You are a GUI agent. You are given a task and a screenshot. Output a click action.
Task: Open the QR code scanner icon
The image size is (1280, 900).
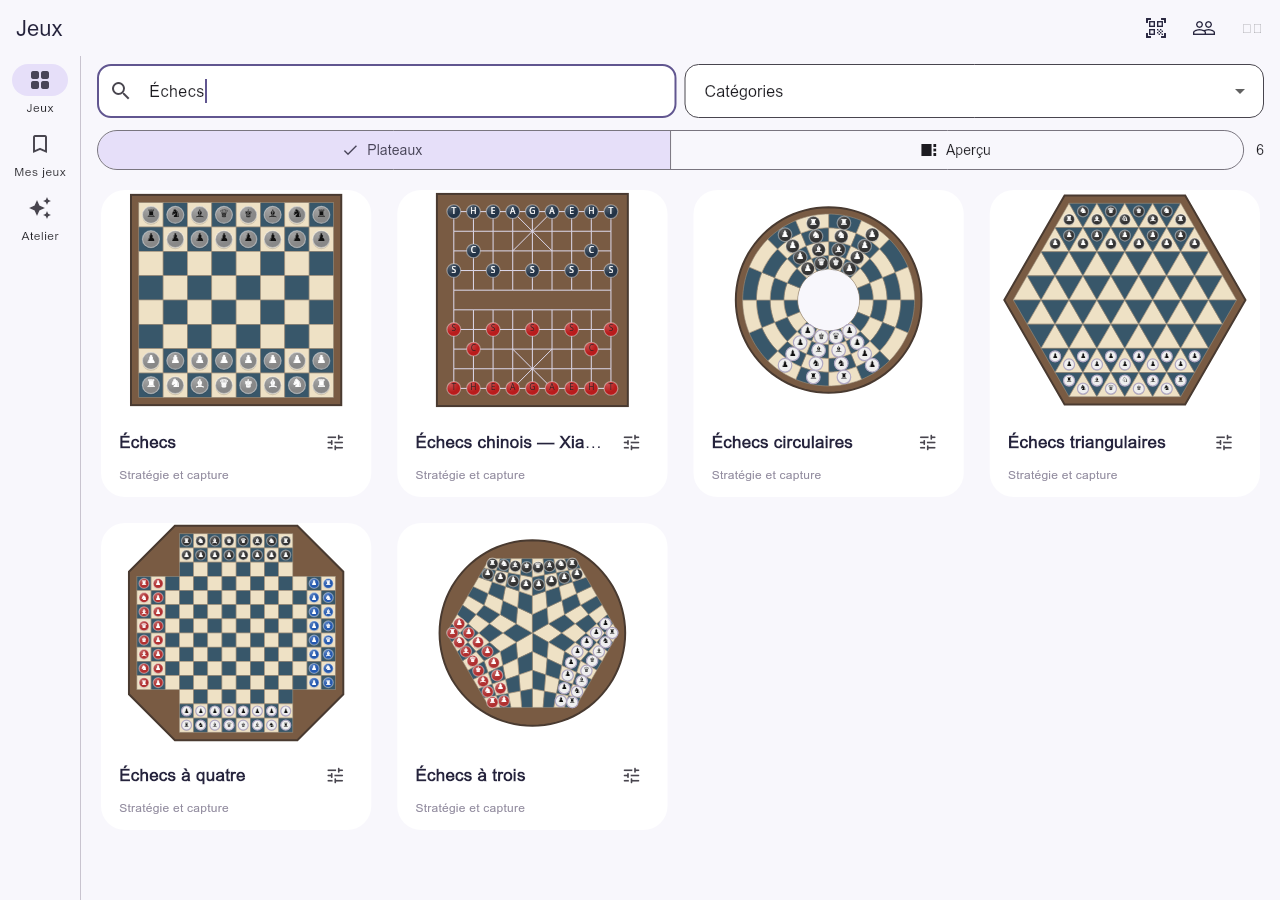coord(1156,28)
